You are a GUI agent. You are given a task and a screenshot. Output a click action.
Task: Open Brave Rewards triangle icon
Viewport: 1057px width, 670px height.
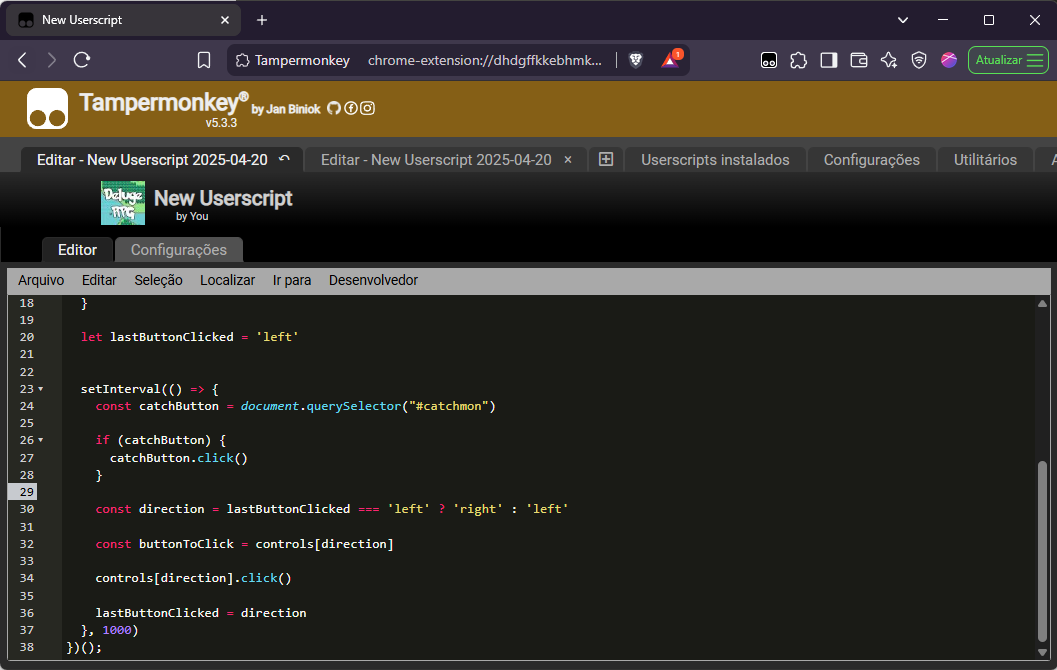pos(671,59)
